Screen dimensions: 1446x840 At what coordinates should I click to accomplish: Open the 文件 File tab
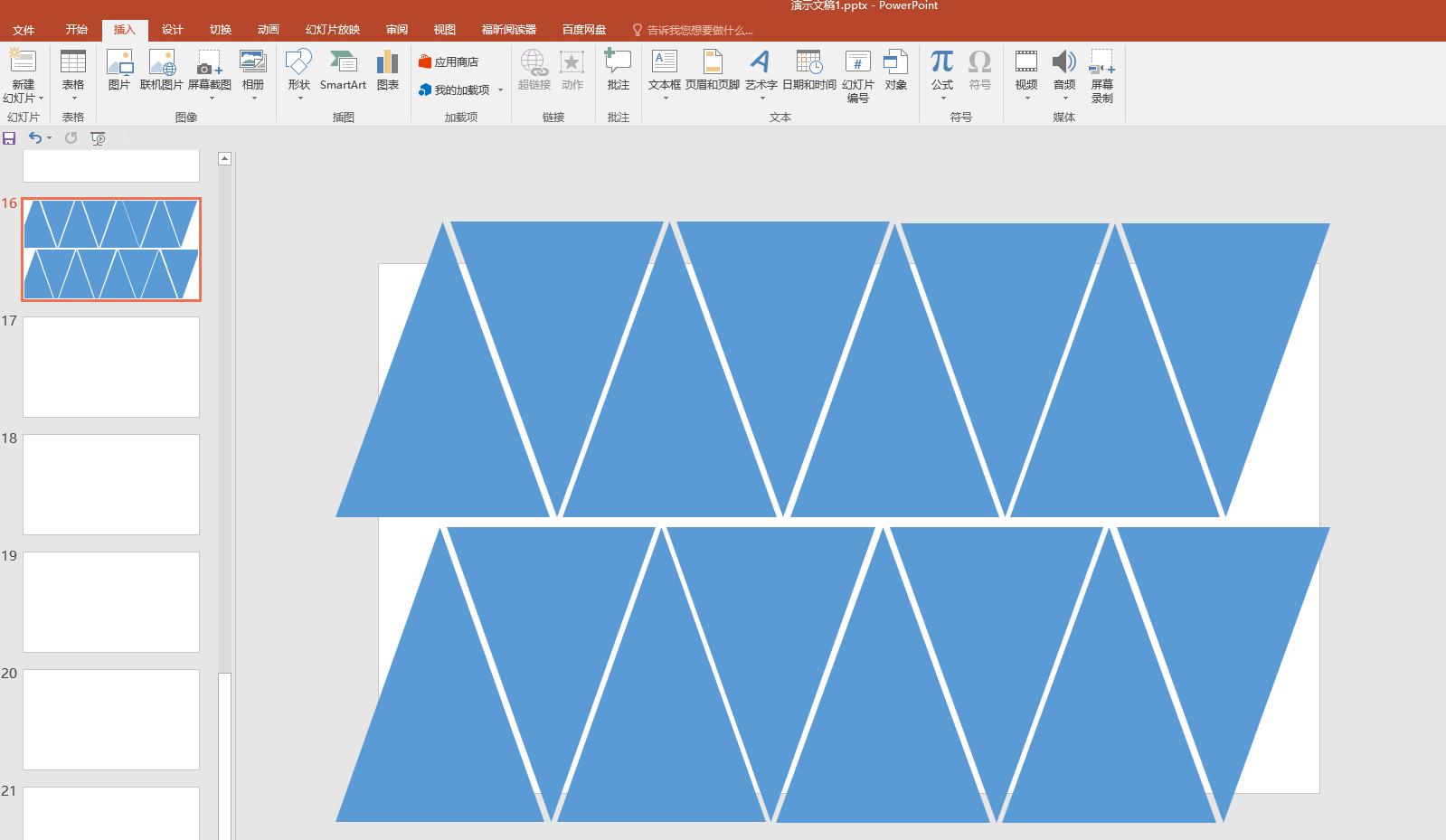click(24, 30)
